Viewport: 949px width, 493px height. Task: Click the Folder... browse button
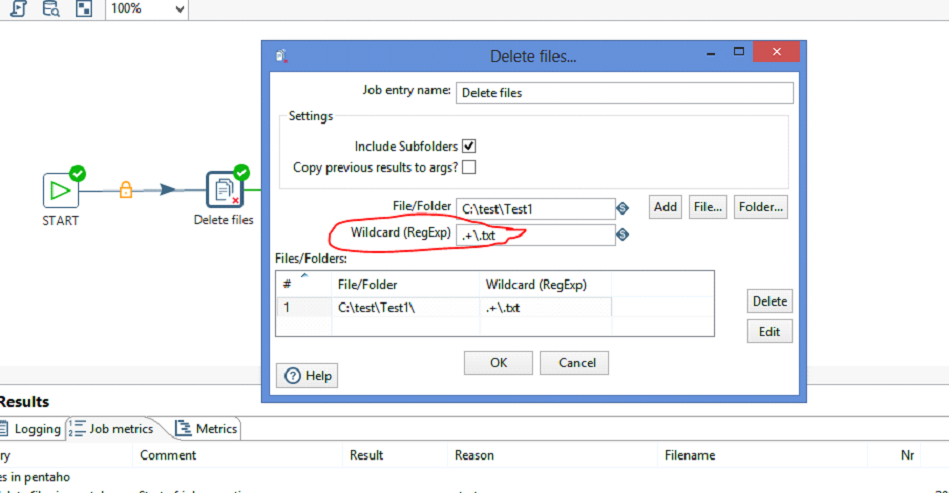point(761,207)
